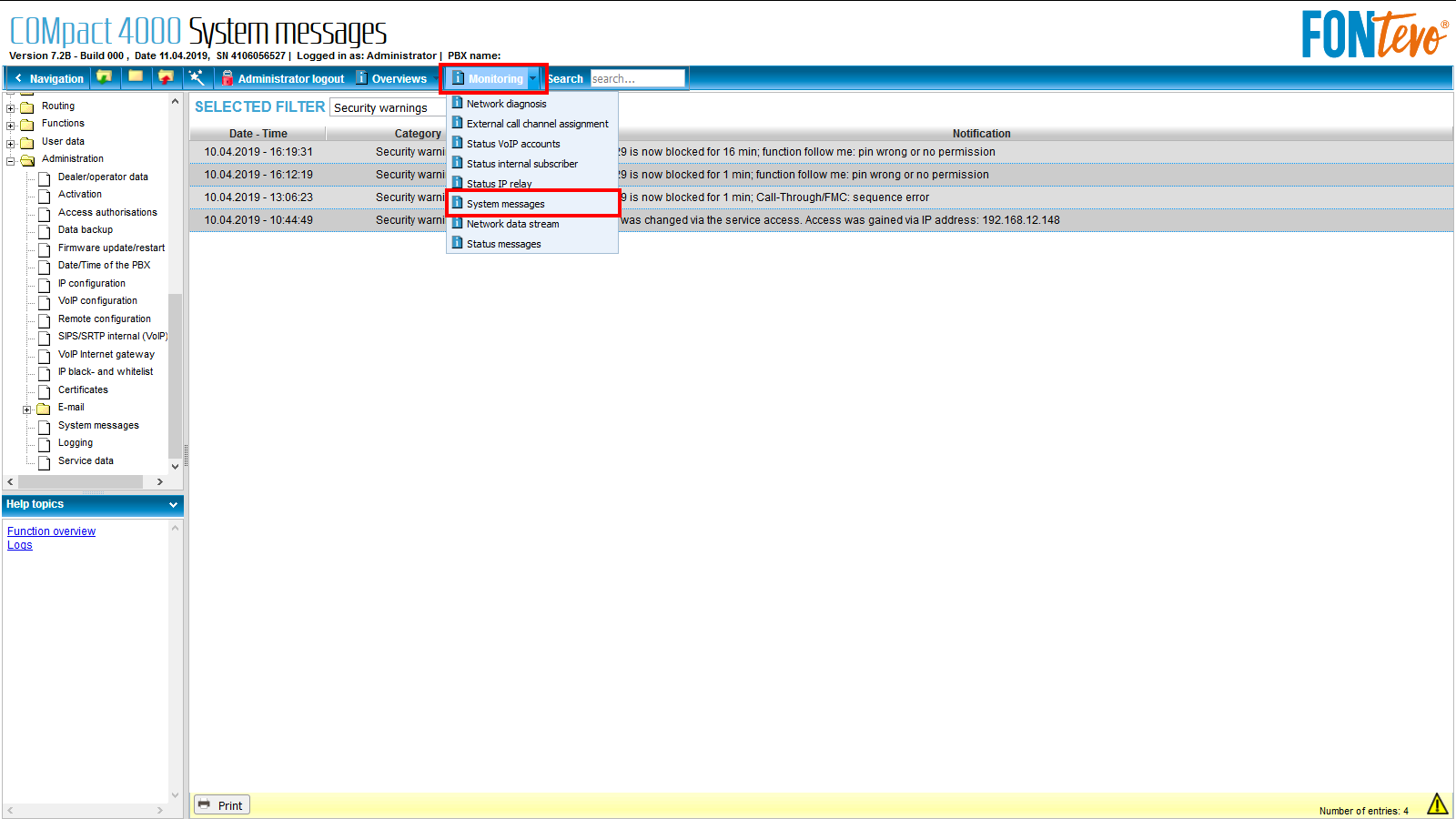Viewport: 1456px width, 819px height.
Task: Open Date/Time of the PBX page
Action: pyautogui.click(x=105, y=265)
